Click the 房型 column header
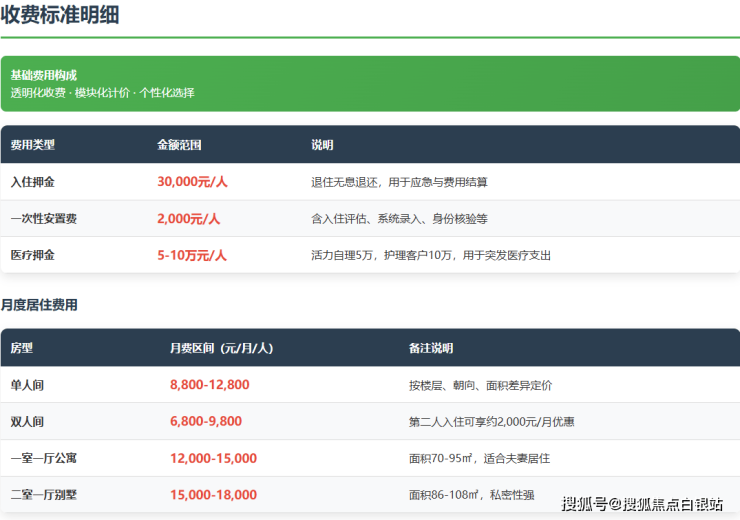The width and height of the screenshot is (740, 520). coord(22,348)
